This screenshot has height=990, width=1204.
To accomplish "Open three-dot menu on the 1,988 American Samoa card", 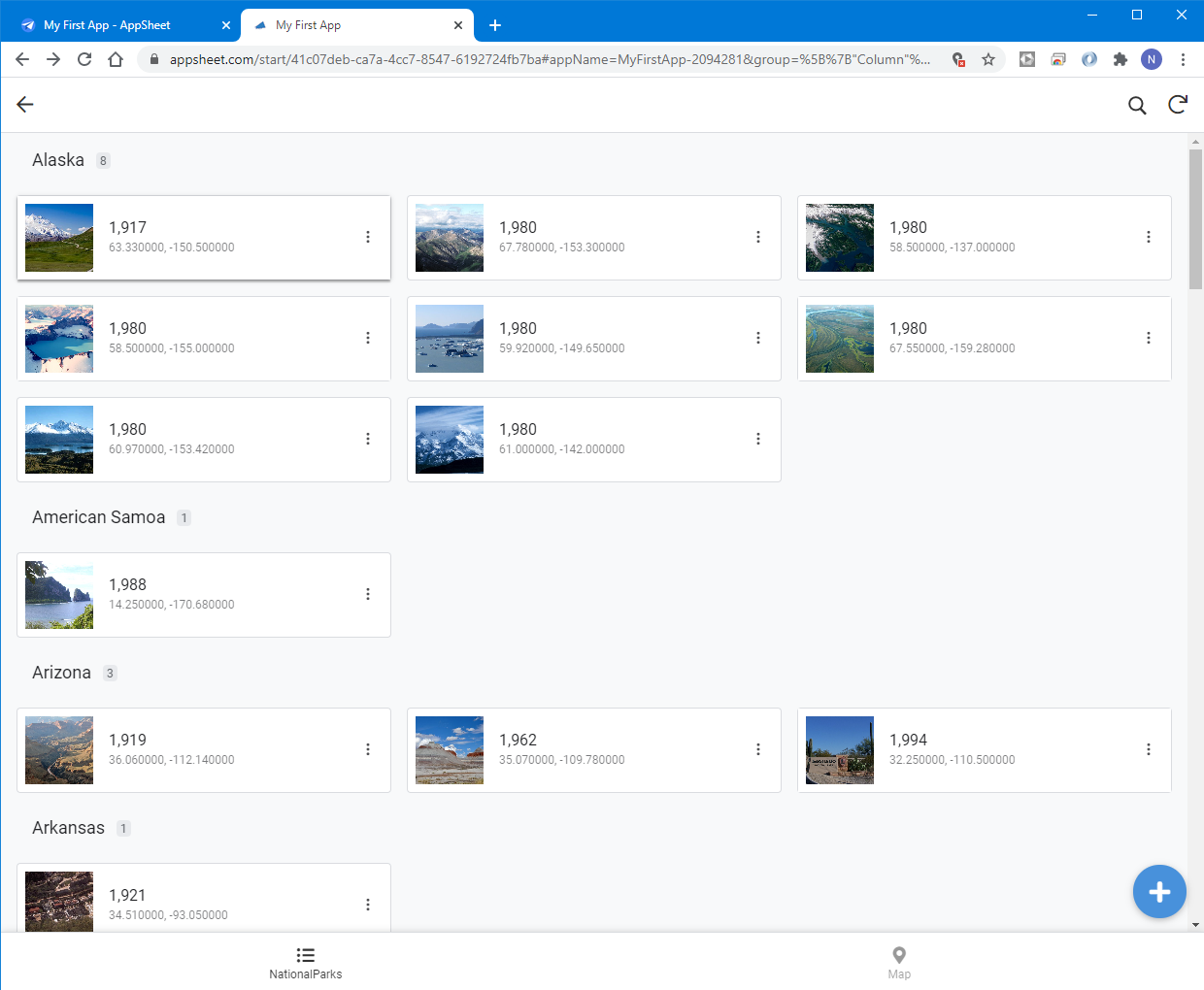I will coord(368,594).
